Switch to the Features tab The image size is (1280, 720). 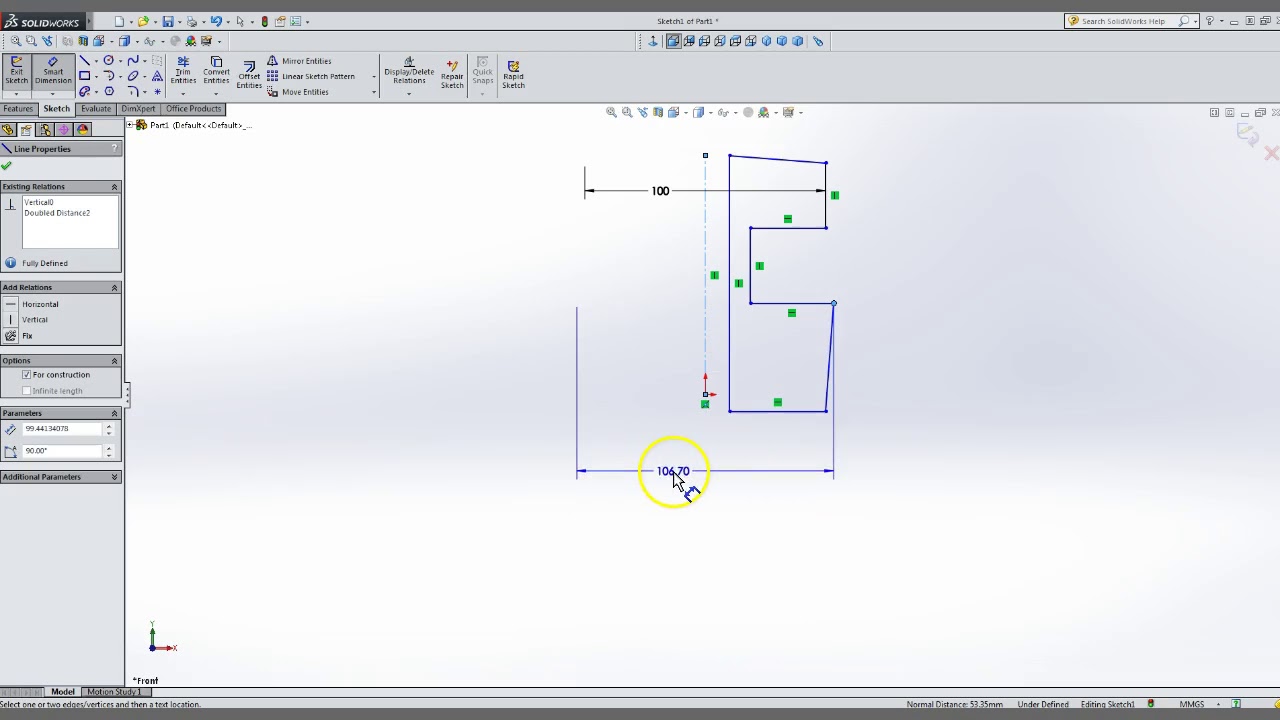(18, 109)
